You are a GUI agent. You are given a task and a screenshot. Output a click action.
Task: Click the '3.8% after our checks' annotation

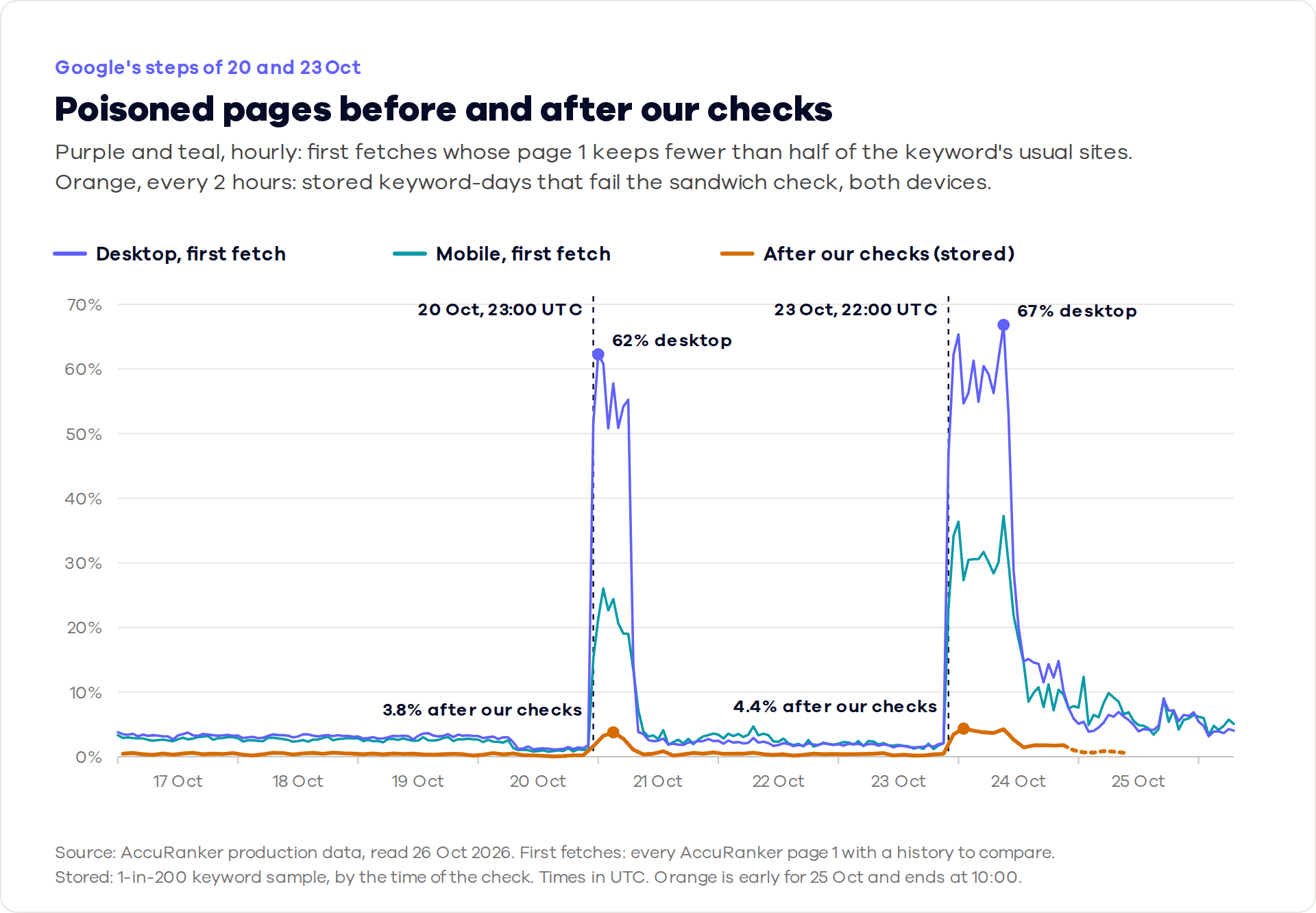click(482, 710)
